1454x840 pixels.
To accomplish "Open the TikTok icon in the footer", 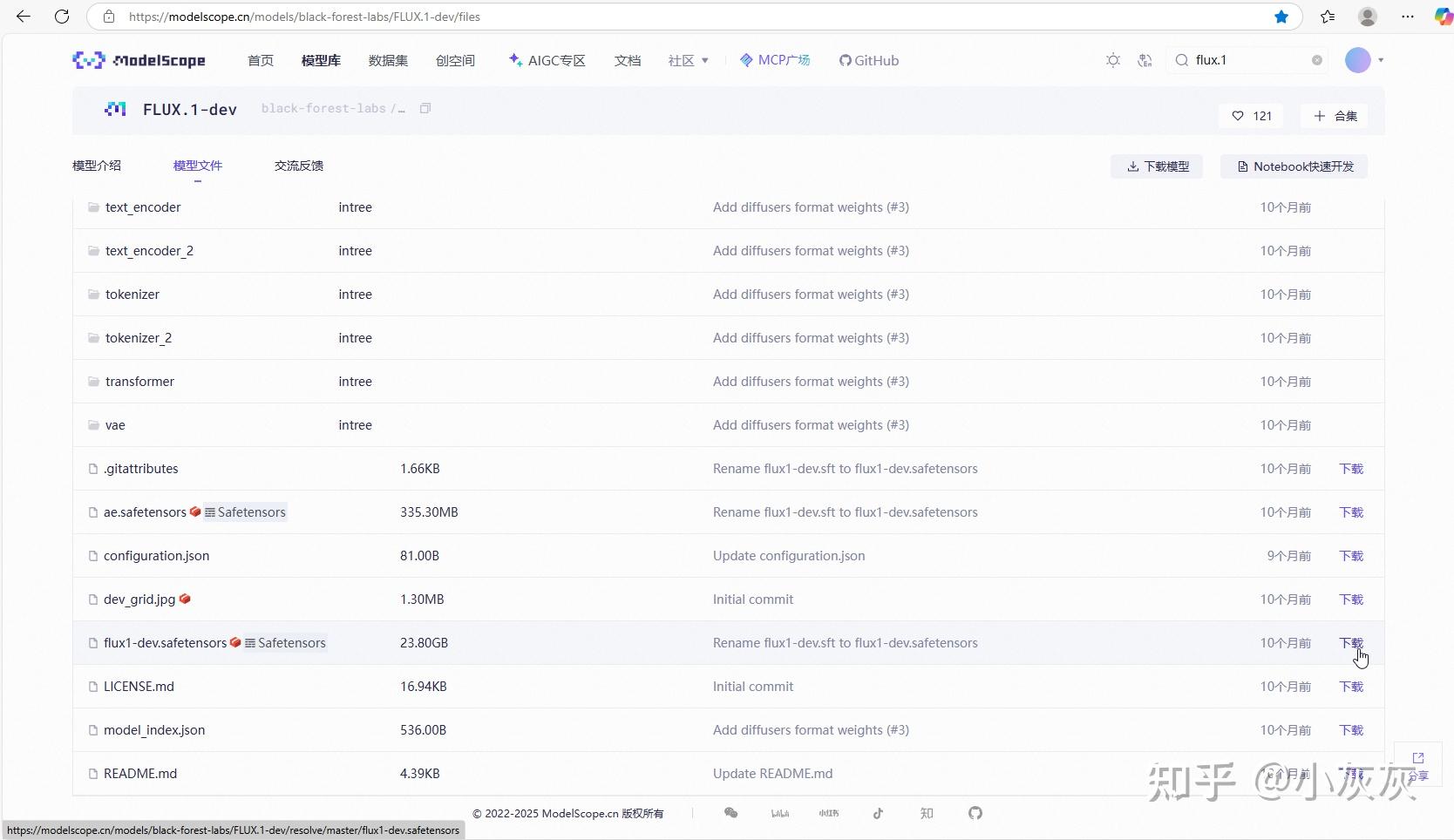I will coord(878,813).
